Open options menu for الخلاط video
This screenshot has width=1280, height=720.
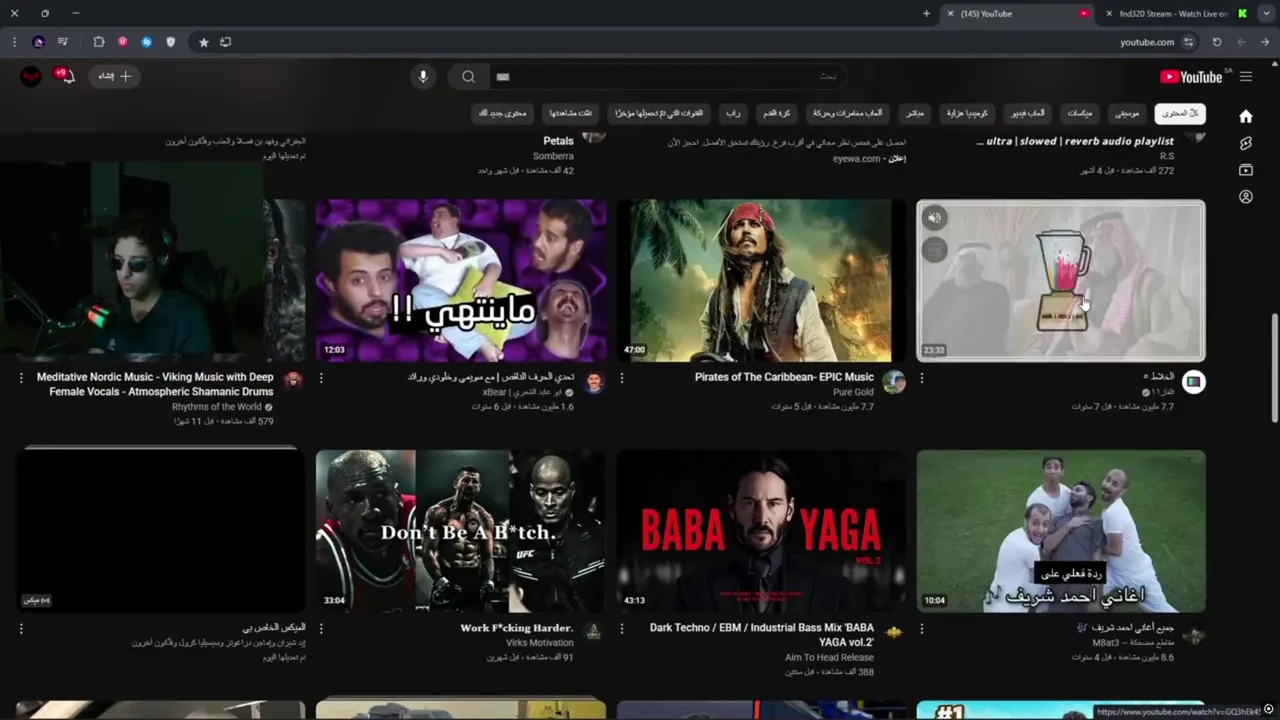pyautogui.click(x=922, y=378)
